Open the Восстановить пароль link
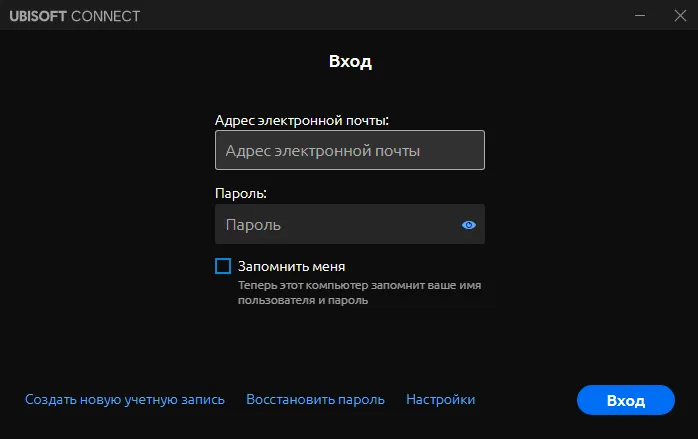This screenshot has width=698, height=439. point(315,399)
